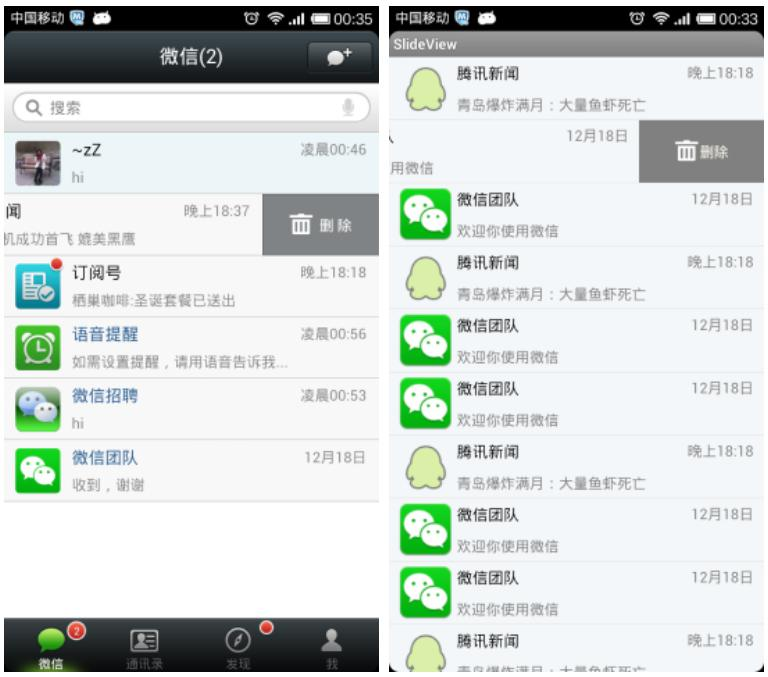Open the bottom cut-off 腾讯新闻 row in SlideView
The height and width of the screenshot is (677, 768).
[x=576, y=649]
